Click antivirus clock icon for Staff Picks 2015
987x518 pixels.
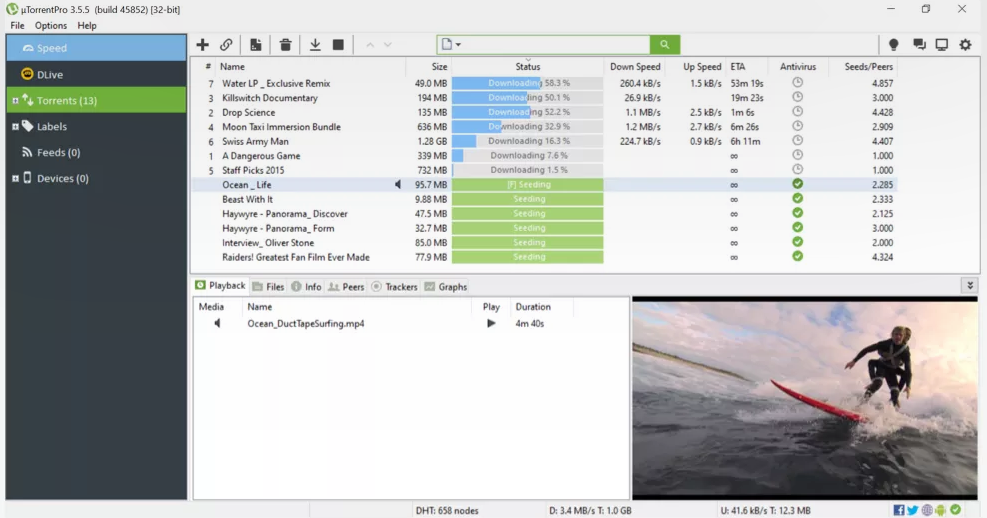click(x=798, y=169)
